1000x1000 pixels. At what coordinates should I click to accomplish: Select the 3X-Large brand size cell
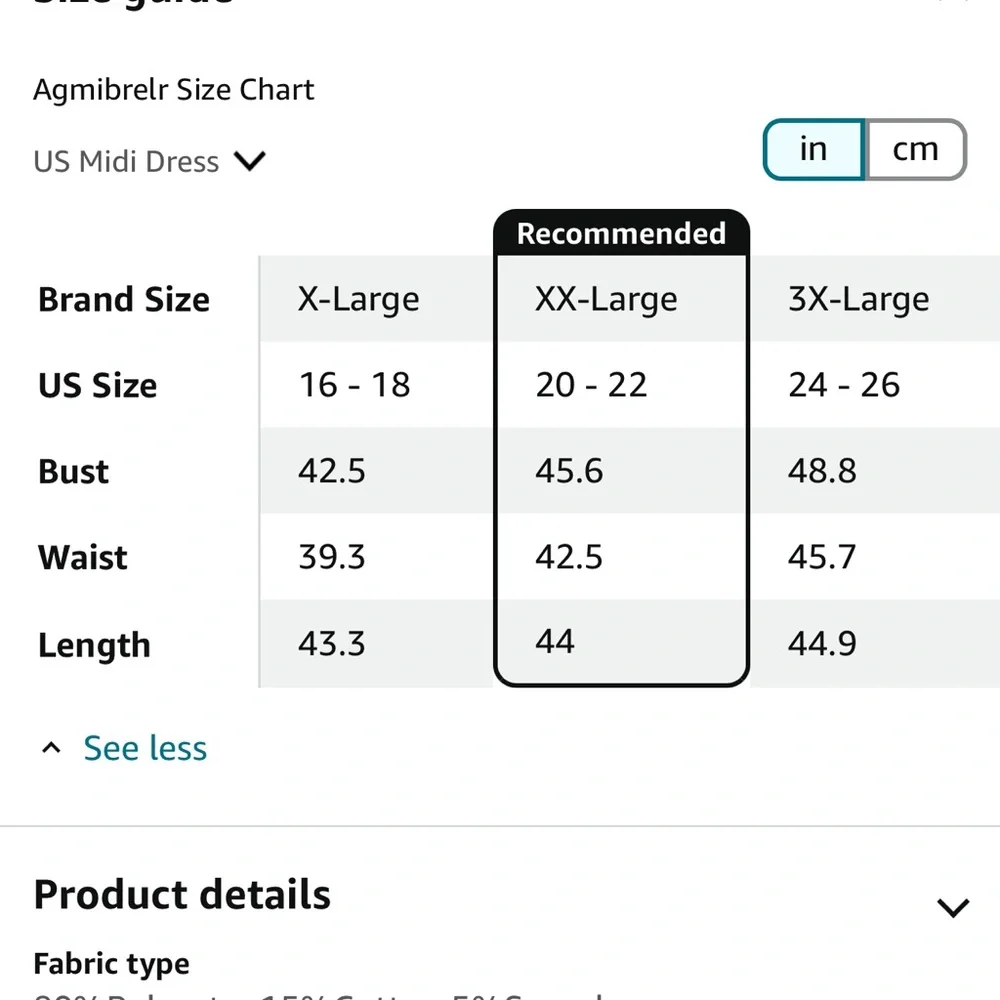click(858, 300)
